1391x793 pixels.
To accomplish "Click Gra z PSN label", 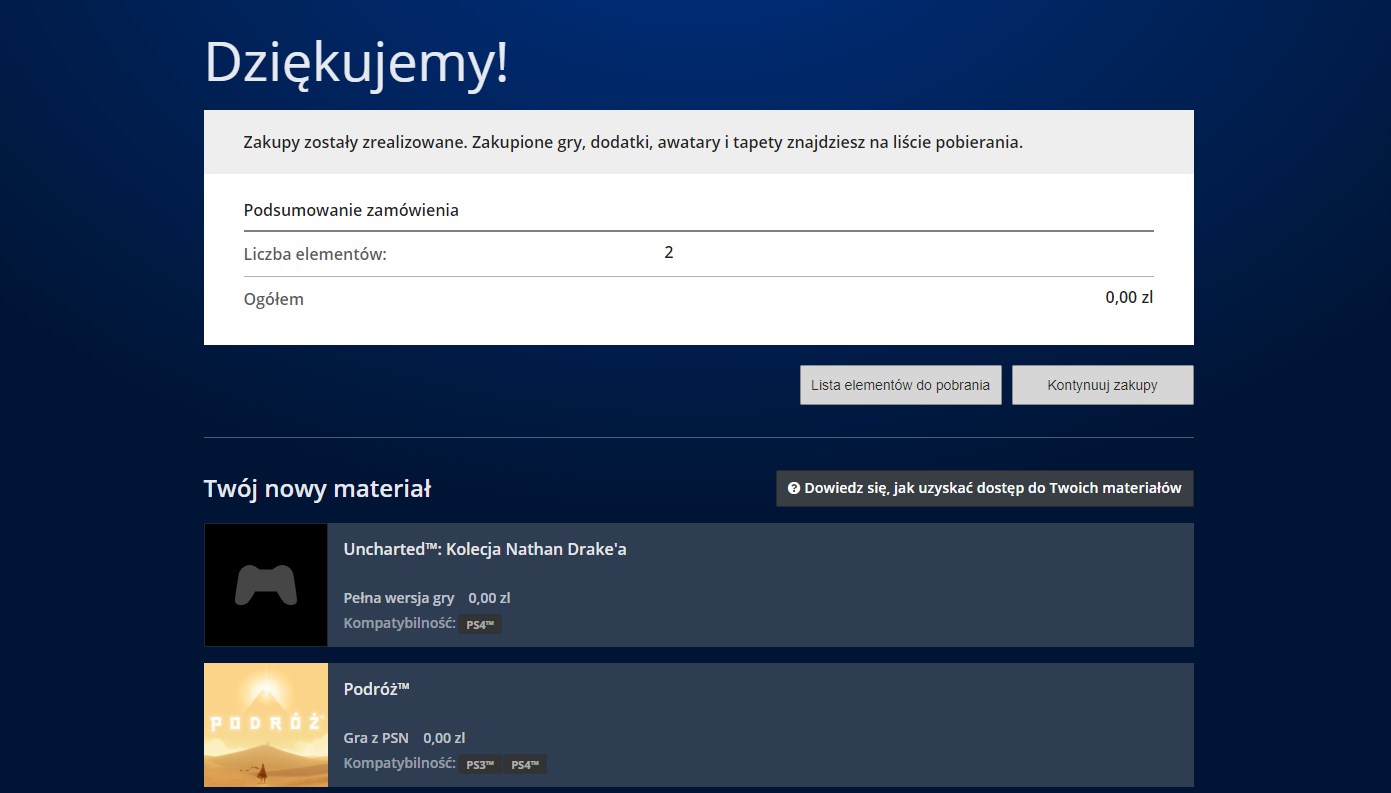I will (x=376, y=738).
